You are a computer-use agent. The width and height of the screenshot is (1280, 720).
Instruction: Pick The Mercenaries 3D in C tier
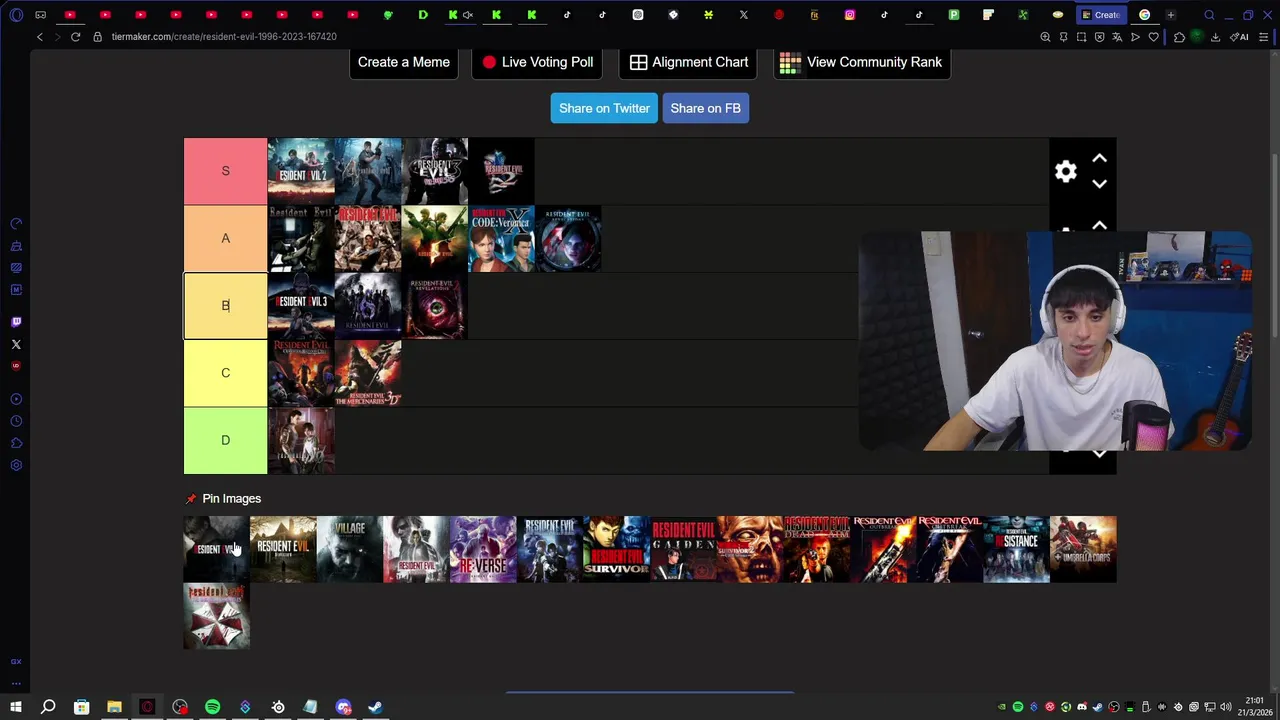coord(368,373)
